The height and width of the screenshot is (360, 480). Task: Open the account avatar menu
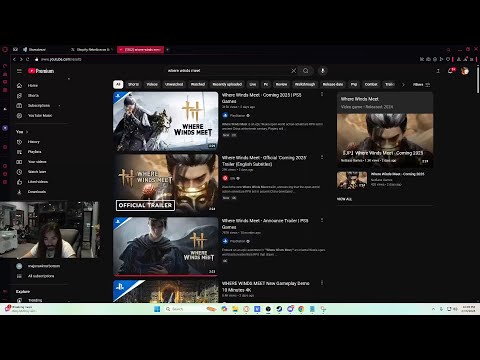tap(465, 71)
